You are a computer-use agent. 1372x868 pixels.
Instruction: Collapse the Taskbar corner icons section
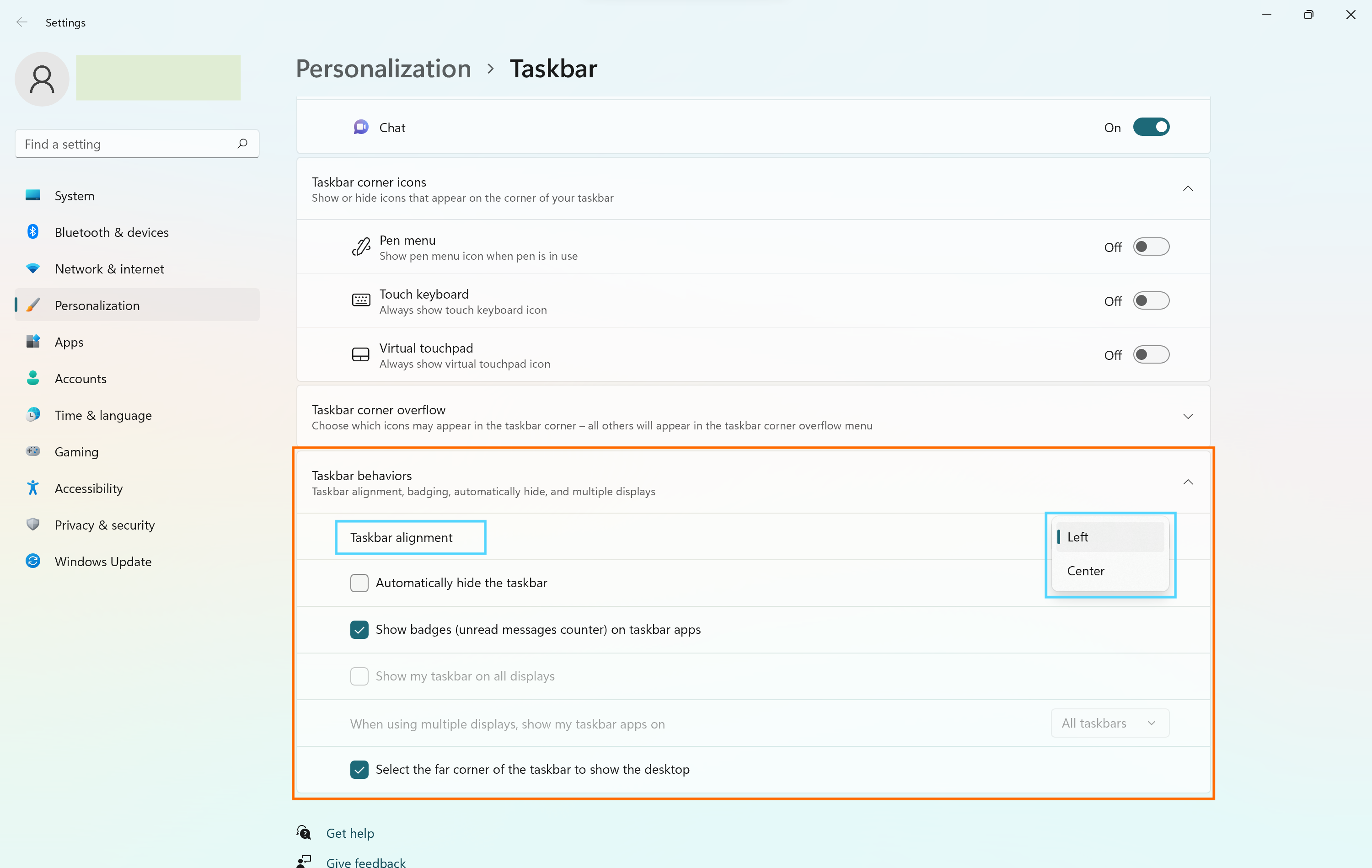[1187, 189]
